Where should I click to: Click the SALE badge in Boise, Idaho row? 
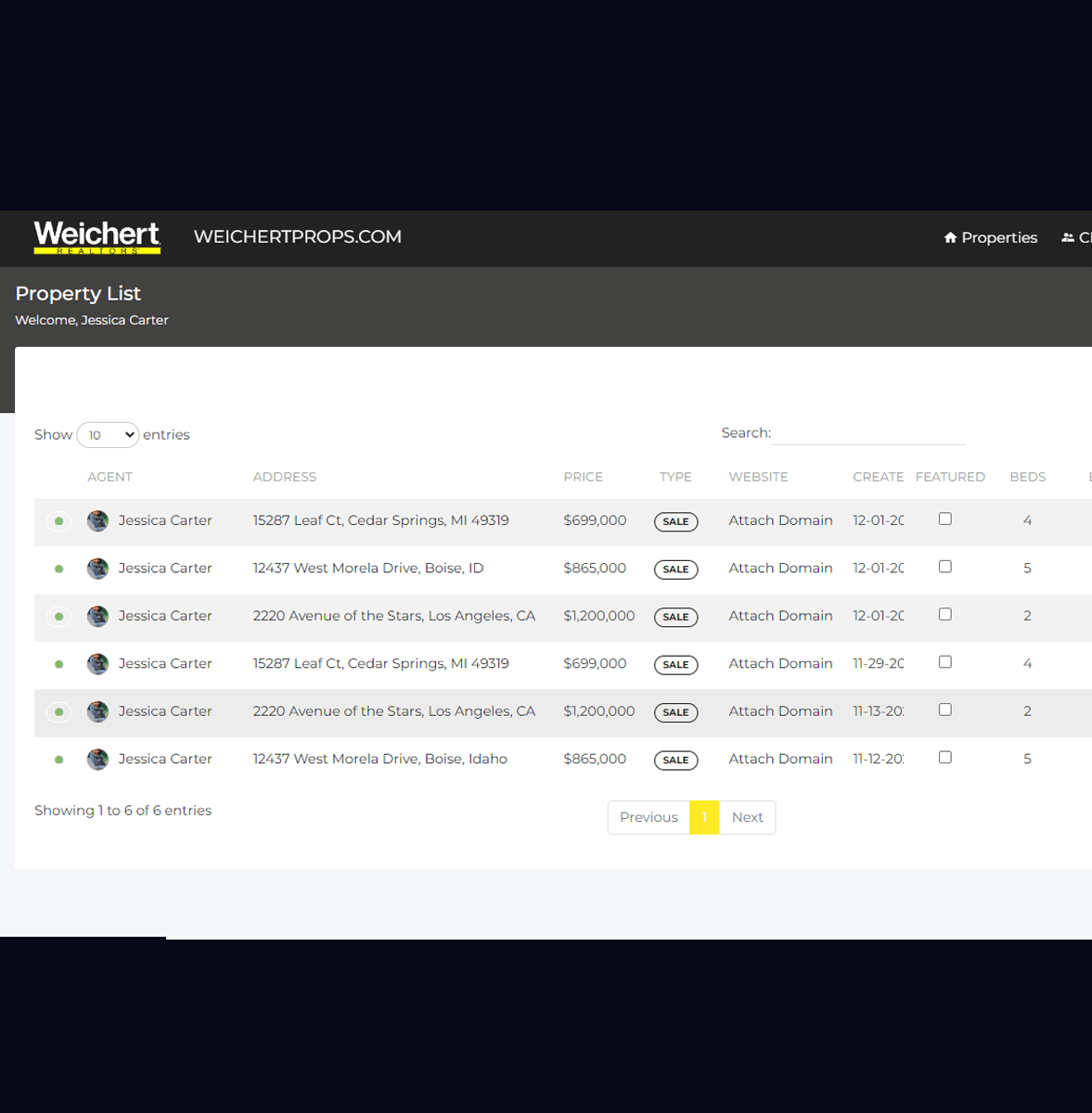click(x=675, y=761)
